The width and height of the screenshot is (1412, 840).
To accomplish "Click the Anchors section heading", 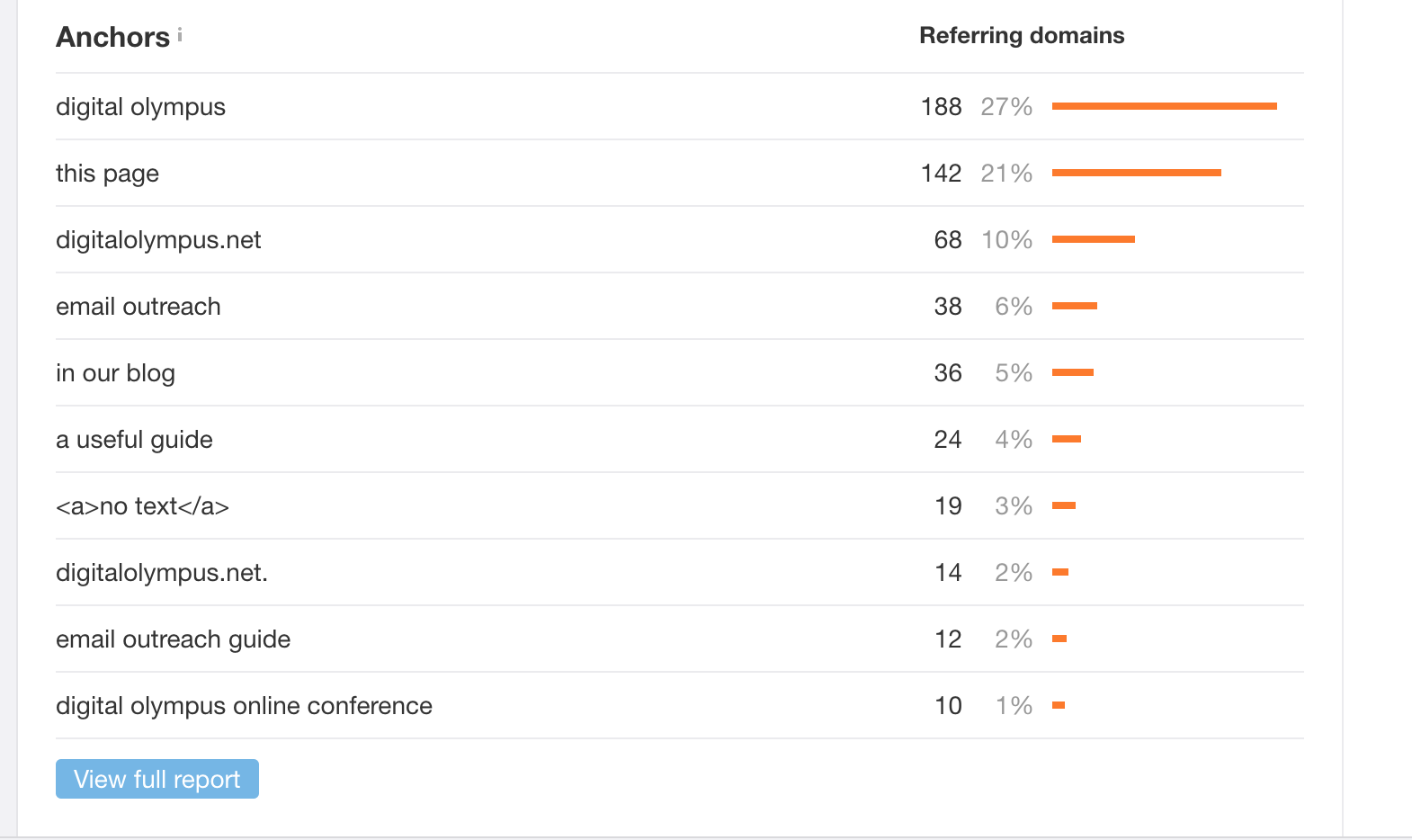I will pos(112,37).
